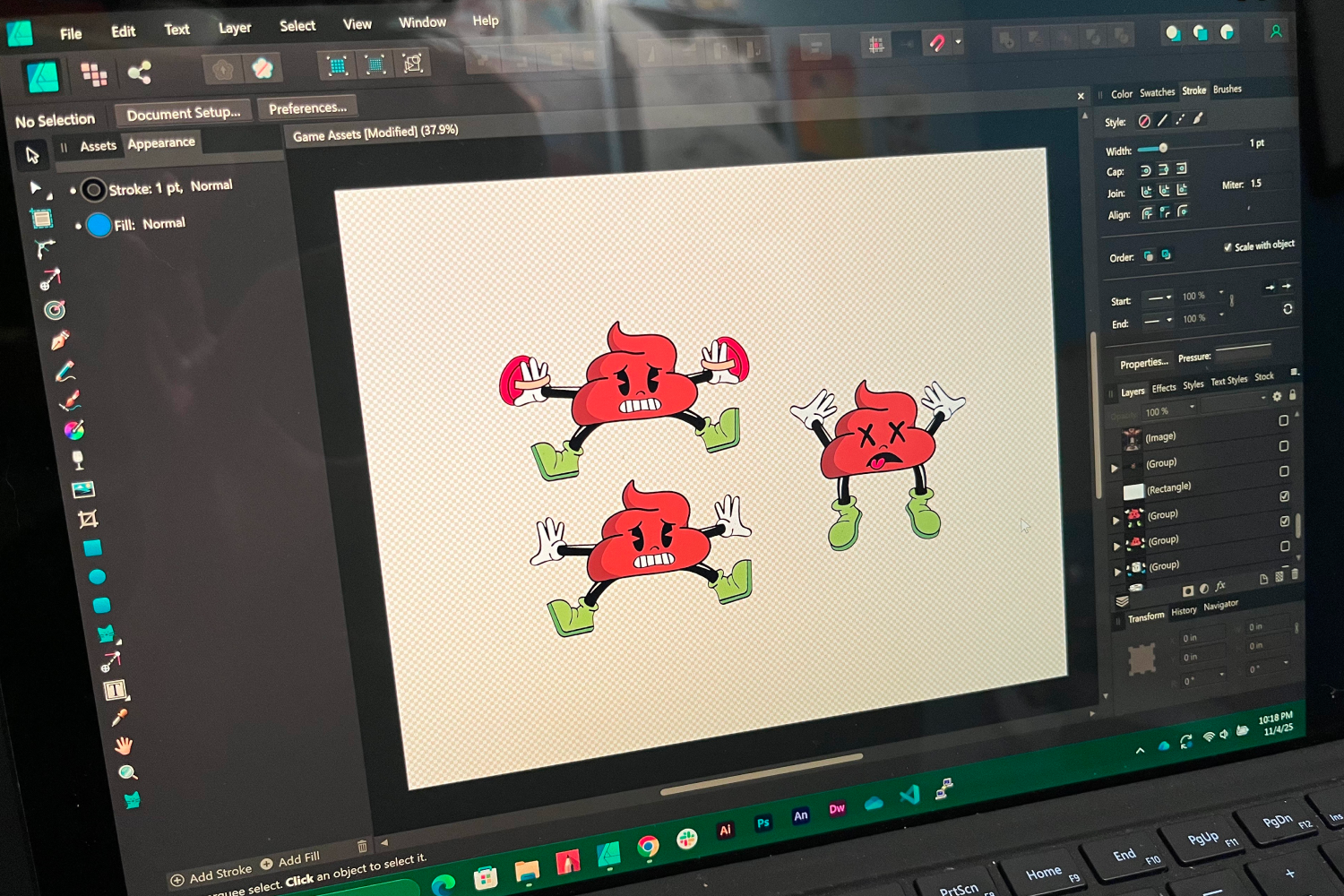The height and width of the screenshot is (896, 1344).
Task: Select the View hand tool
Action: [124, 745]
